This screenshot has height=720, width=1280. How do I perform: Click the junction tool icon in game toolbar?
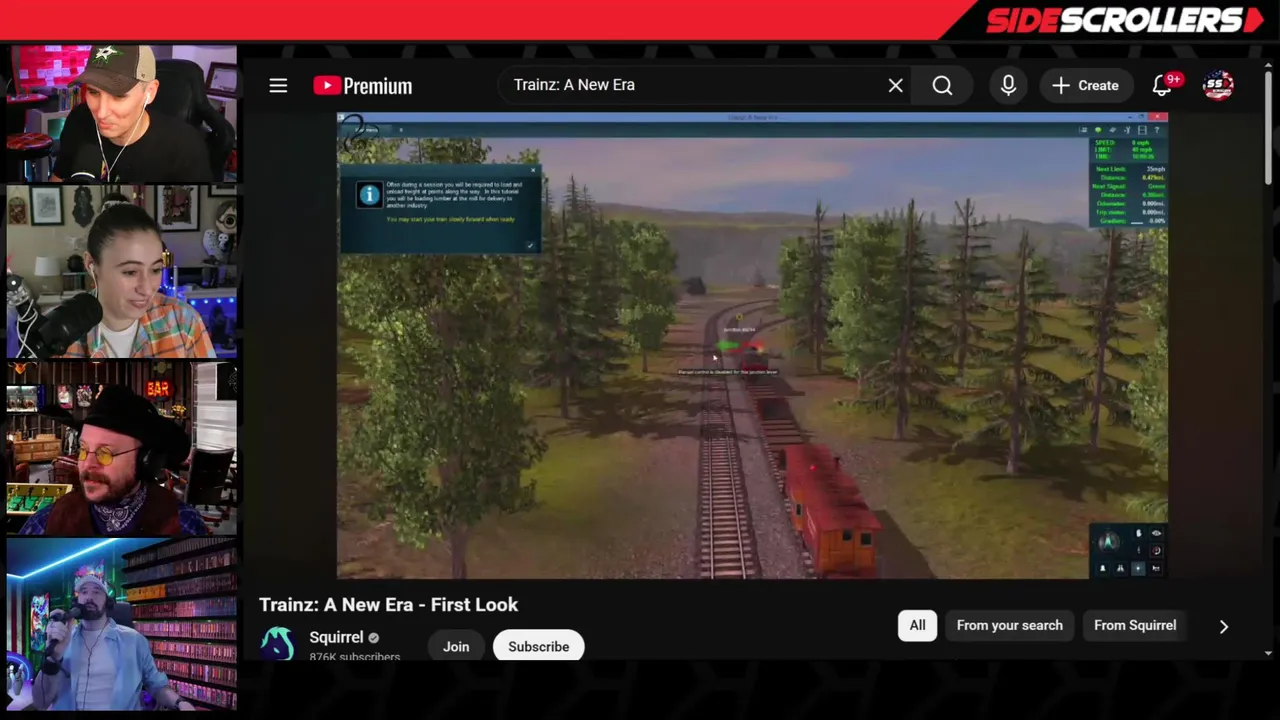tap(1127, 131)
